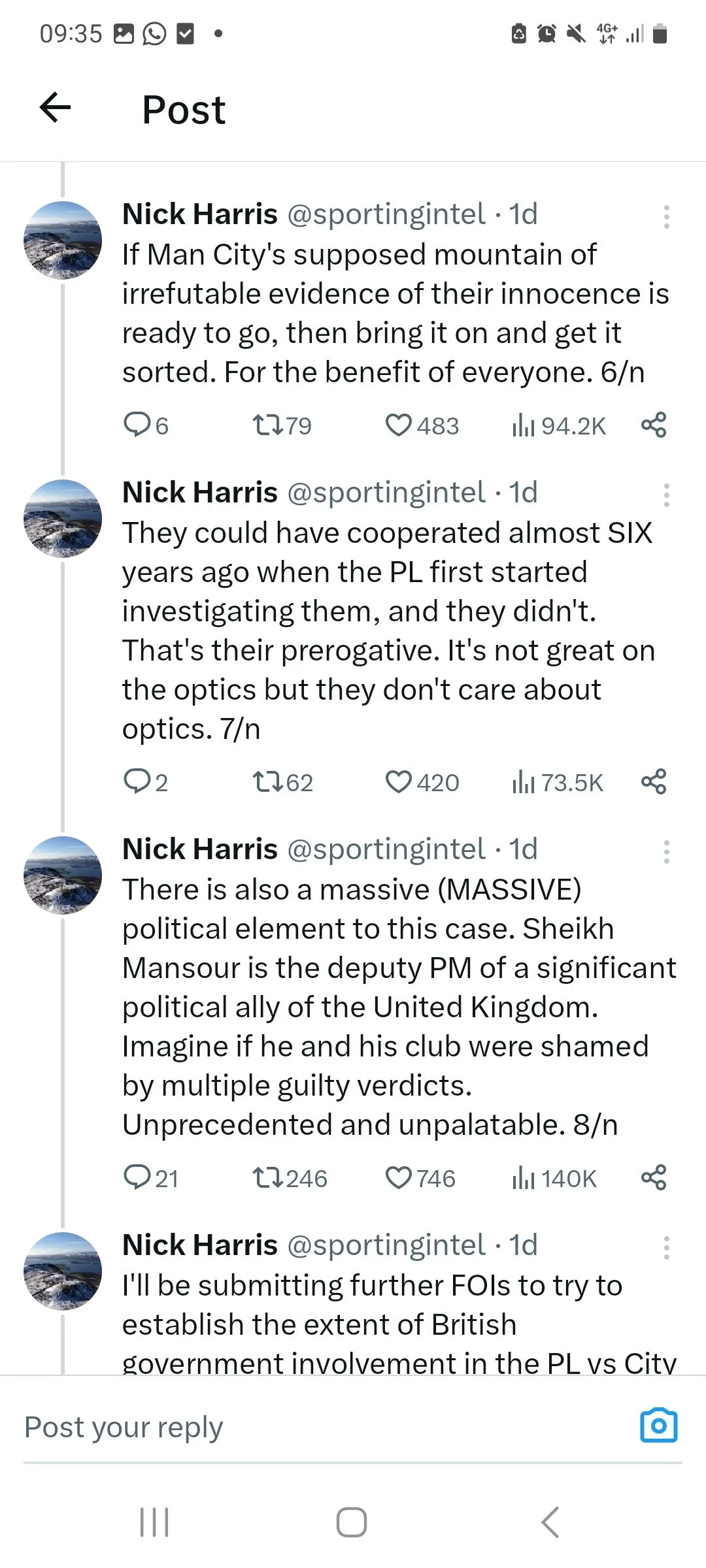The image size is (706, 1568).
Task: Open Nick Harris name on the 8/n post
Action: 200,849
